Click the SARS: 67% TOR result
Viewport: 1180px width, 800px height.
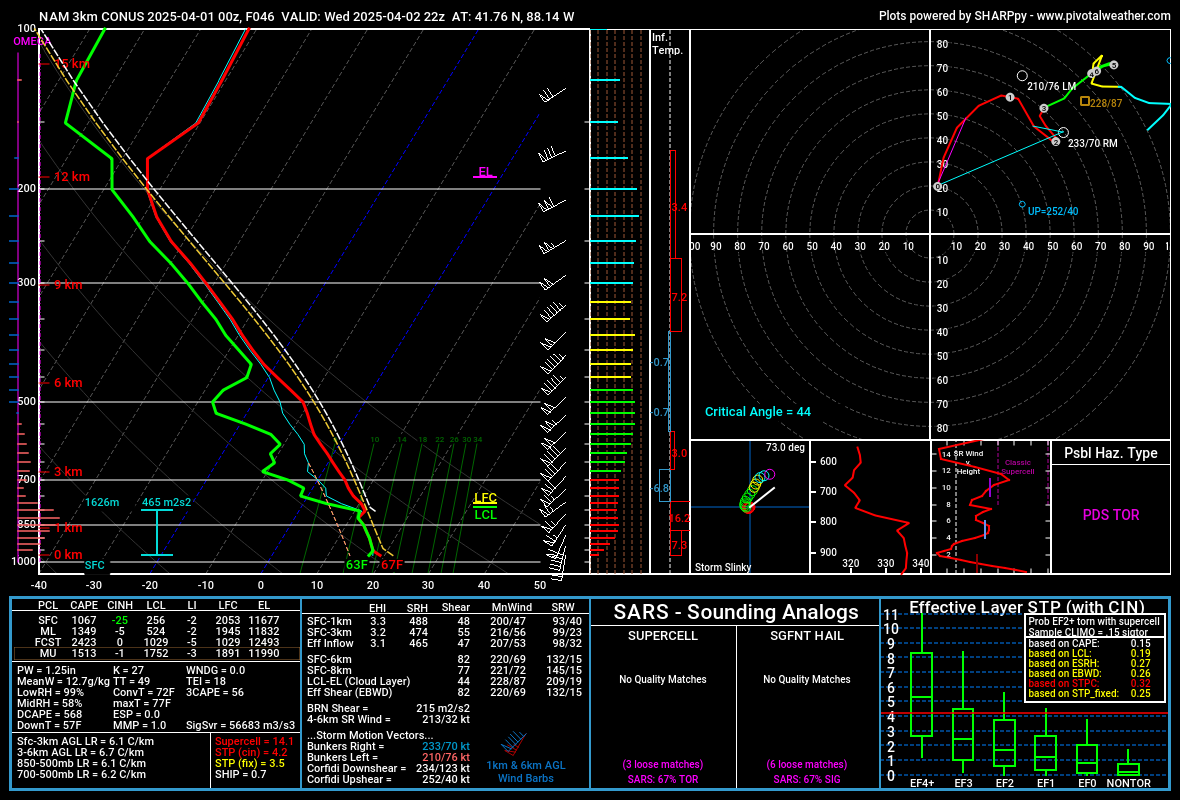pyautogui.click(x=663, y=779)
